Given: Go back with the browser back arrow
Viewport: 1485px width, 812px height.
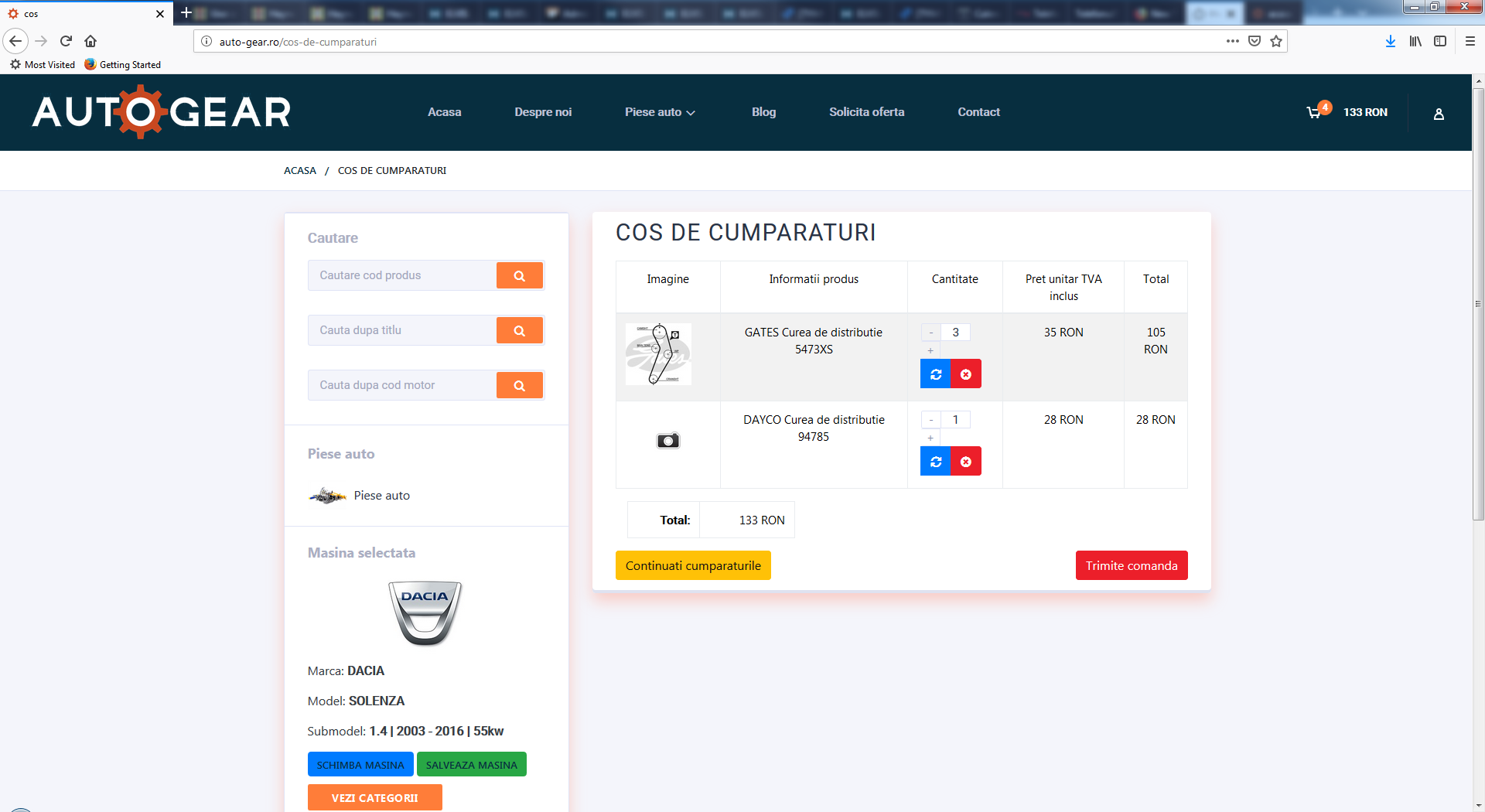Looking at the screenshot, I should (x=15, y=41).
